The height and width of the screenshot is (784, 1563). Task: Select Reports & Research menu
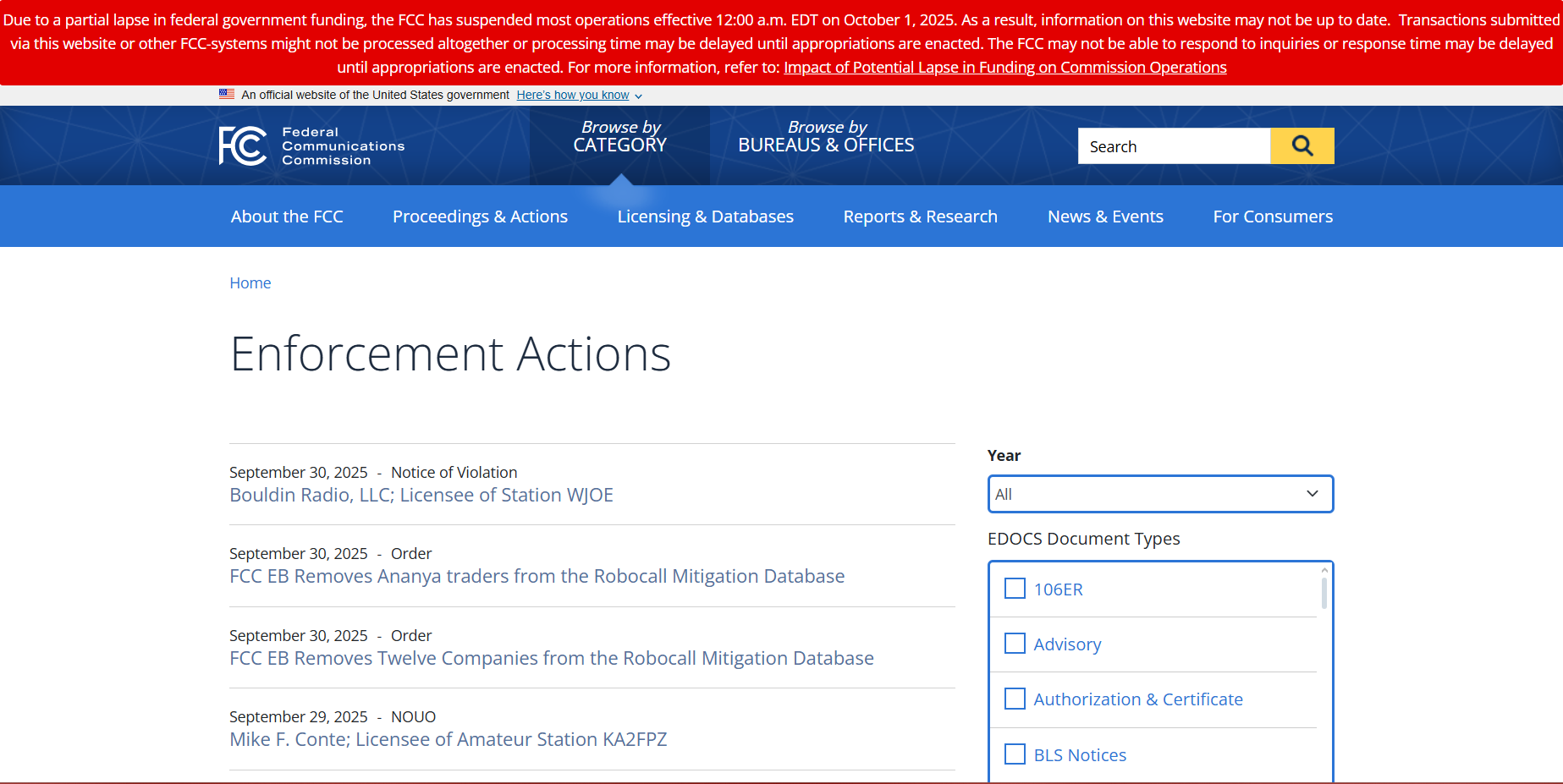coord(920,217)
